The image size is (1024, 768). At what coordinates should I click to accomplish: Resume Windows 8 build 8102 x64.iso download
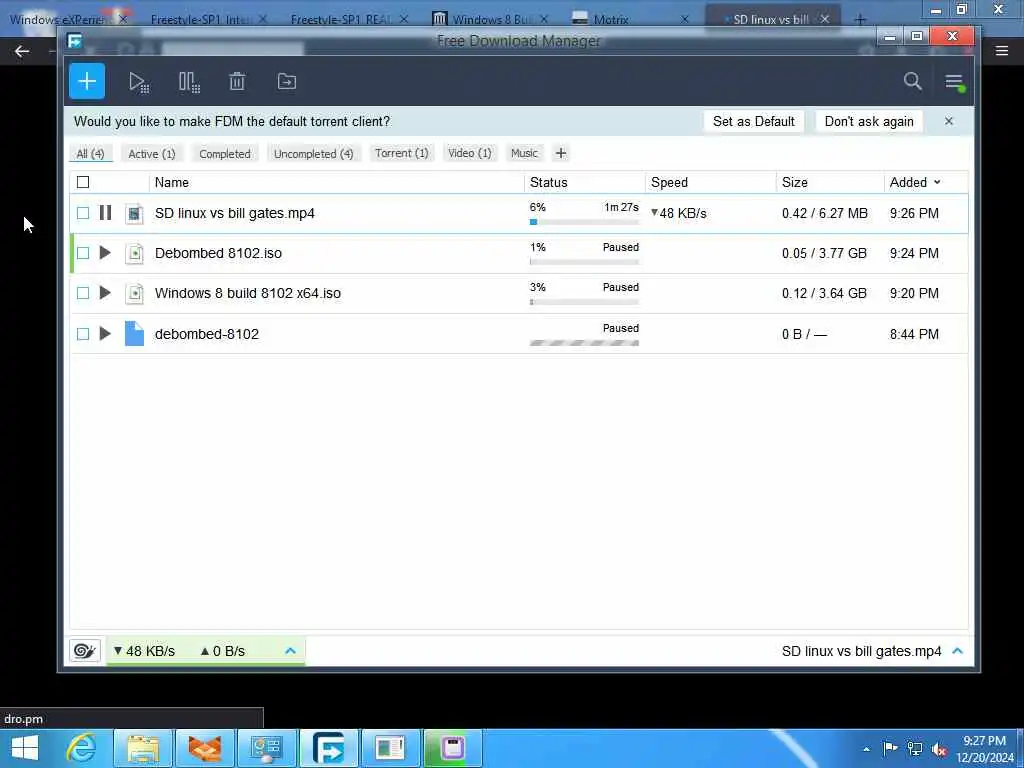click(105, 293)
